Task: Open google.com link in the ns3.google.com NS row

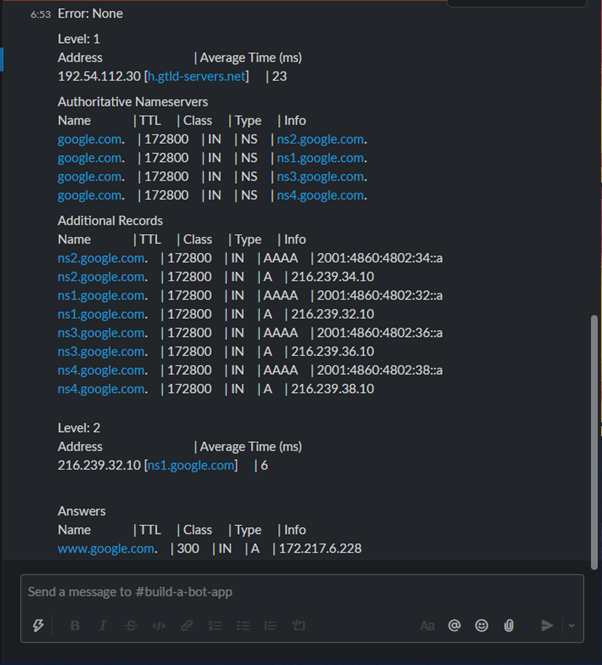Action: point(90,176)
